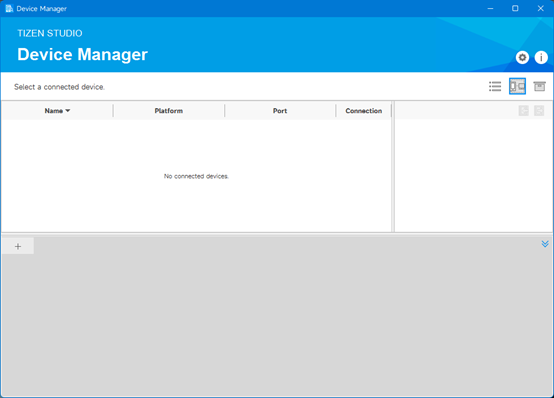The width and height of the screenshot is (554, 398).
Task: Click 'Select a connected device.' label
Action: 59,87
